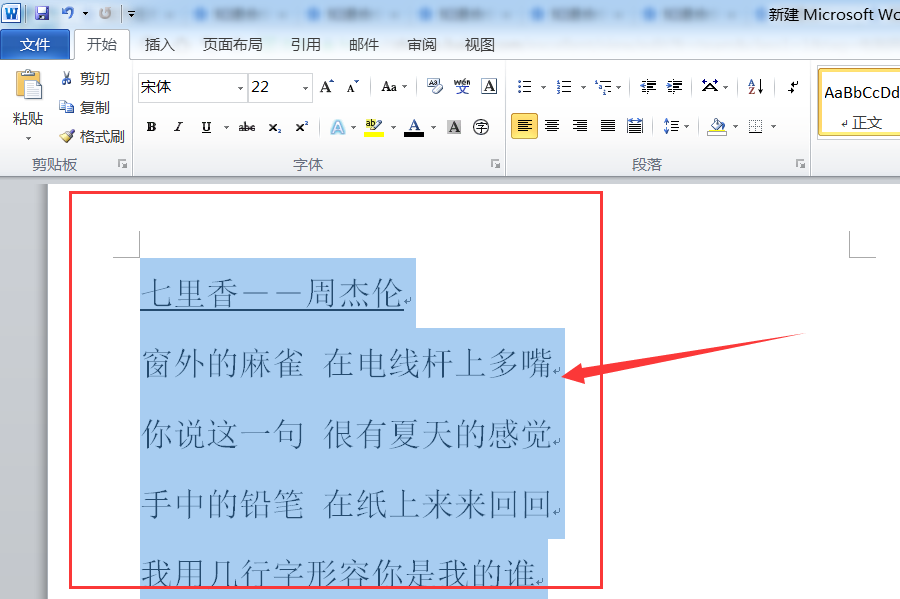Image resolution: width=900 pixels, height=599 pixels.
Task: Expand the highlight color dropdown arrow
Action: [393, 127]
